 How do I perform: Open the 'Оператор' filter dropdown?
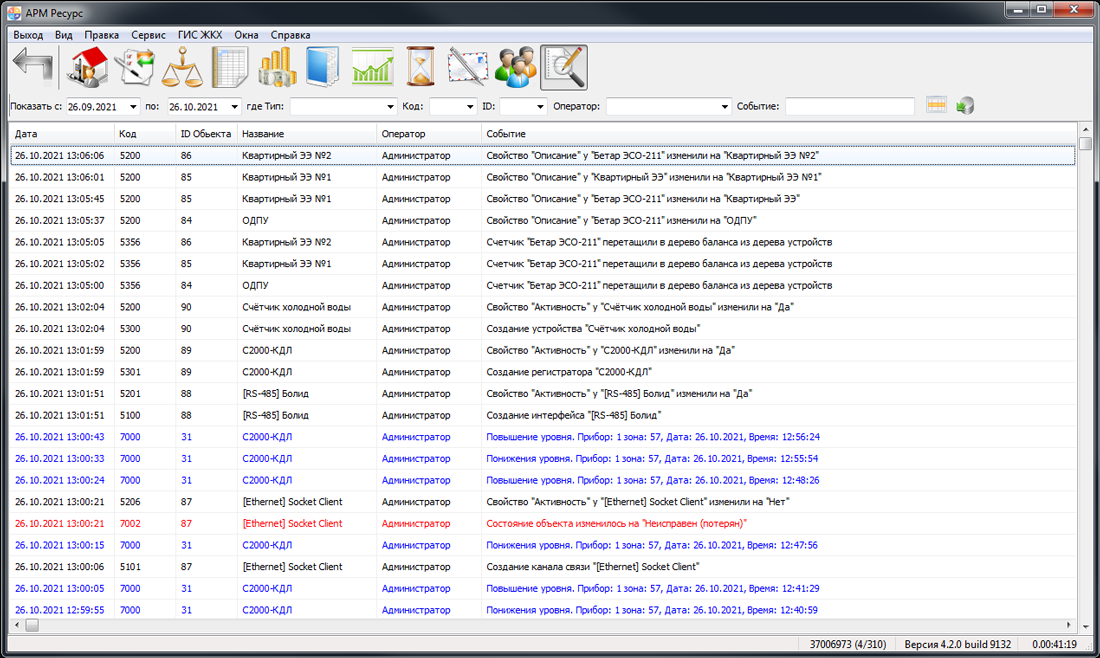tap(725, 107)
